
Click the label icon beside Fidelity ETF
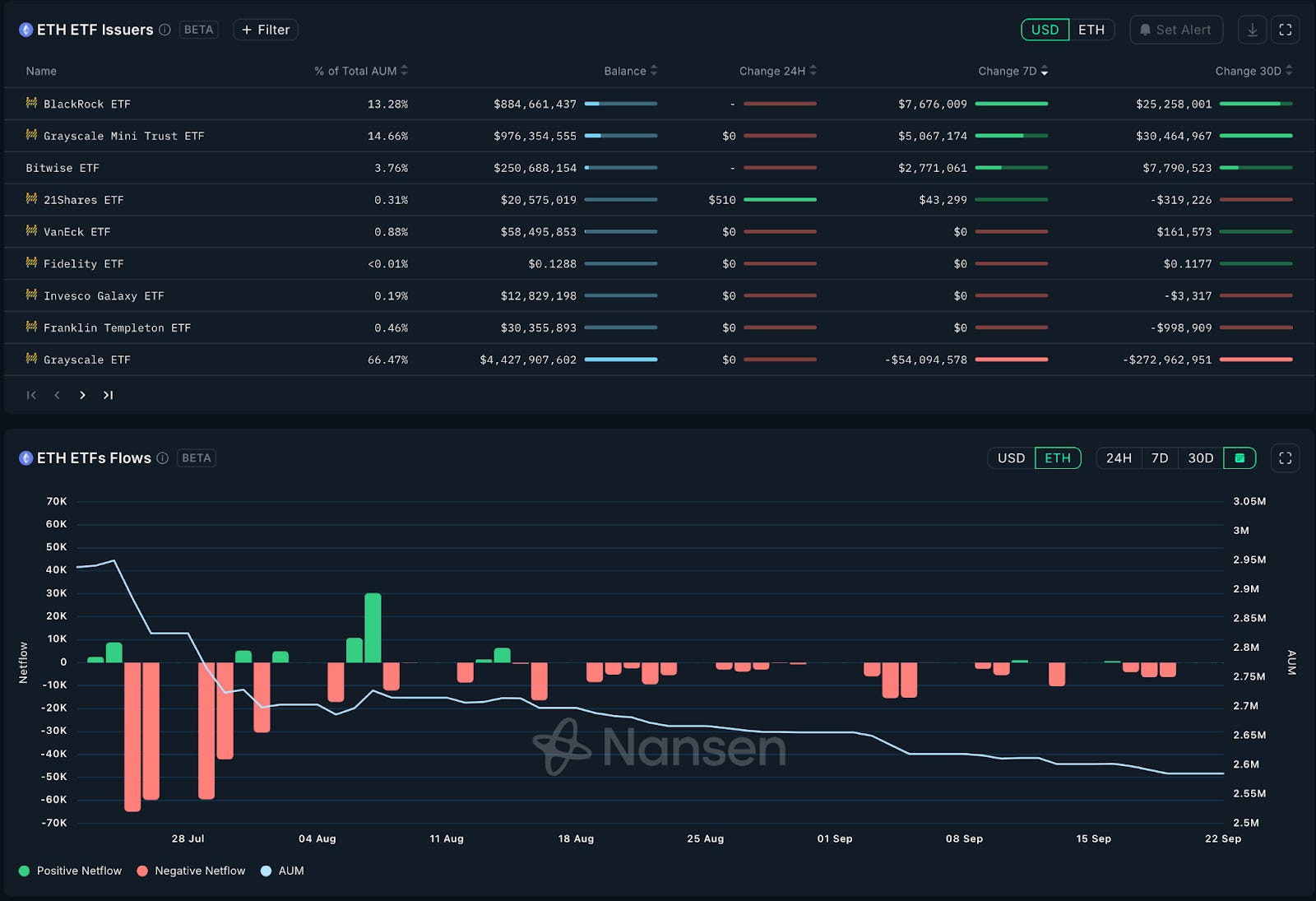[x=31, y=262]
